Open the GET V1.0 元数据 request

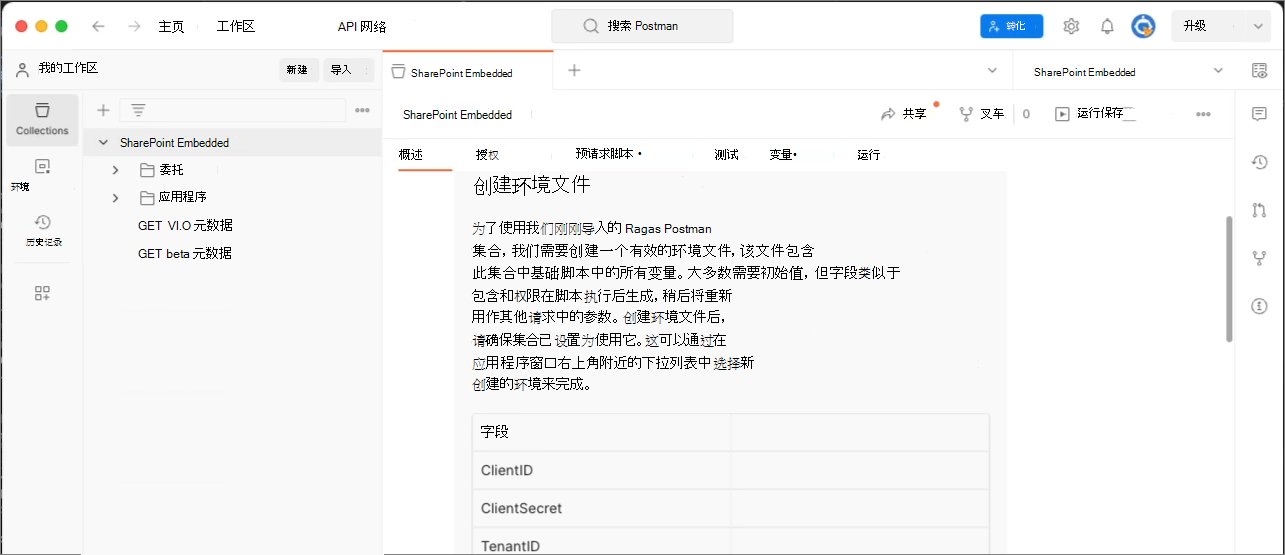point(185,226)
